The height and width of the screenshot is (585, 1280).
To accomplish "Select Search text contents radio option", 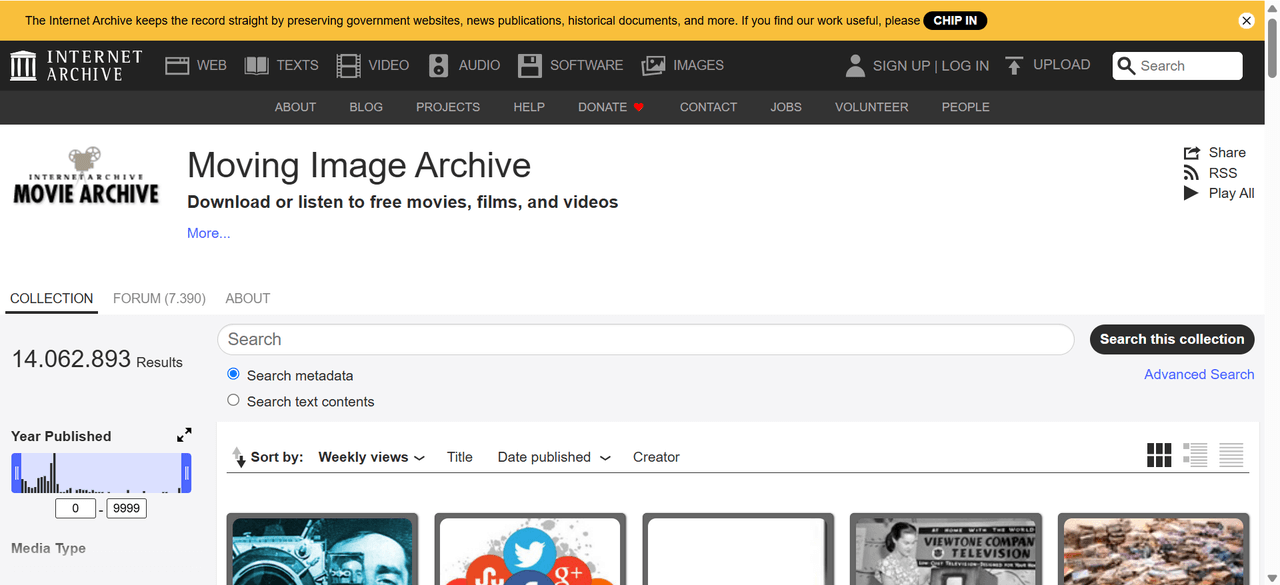I will [x=233, y=400].
